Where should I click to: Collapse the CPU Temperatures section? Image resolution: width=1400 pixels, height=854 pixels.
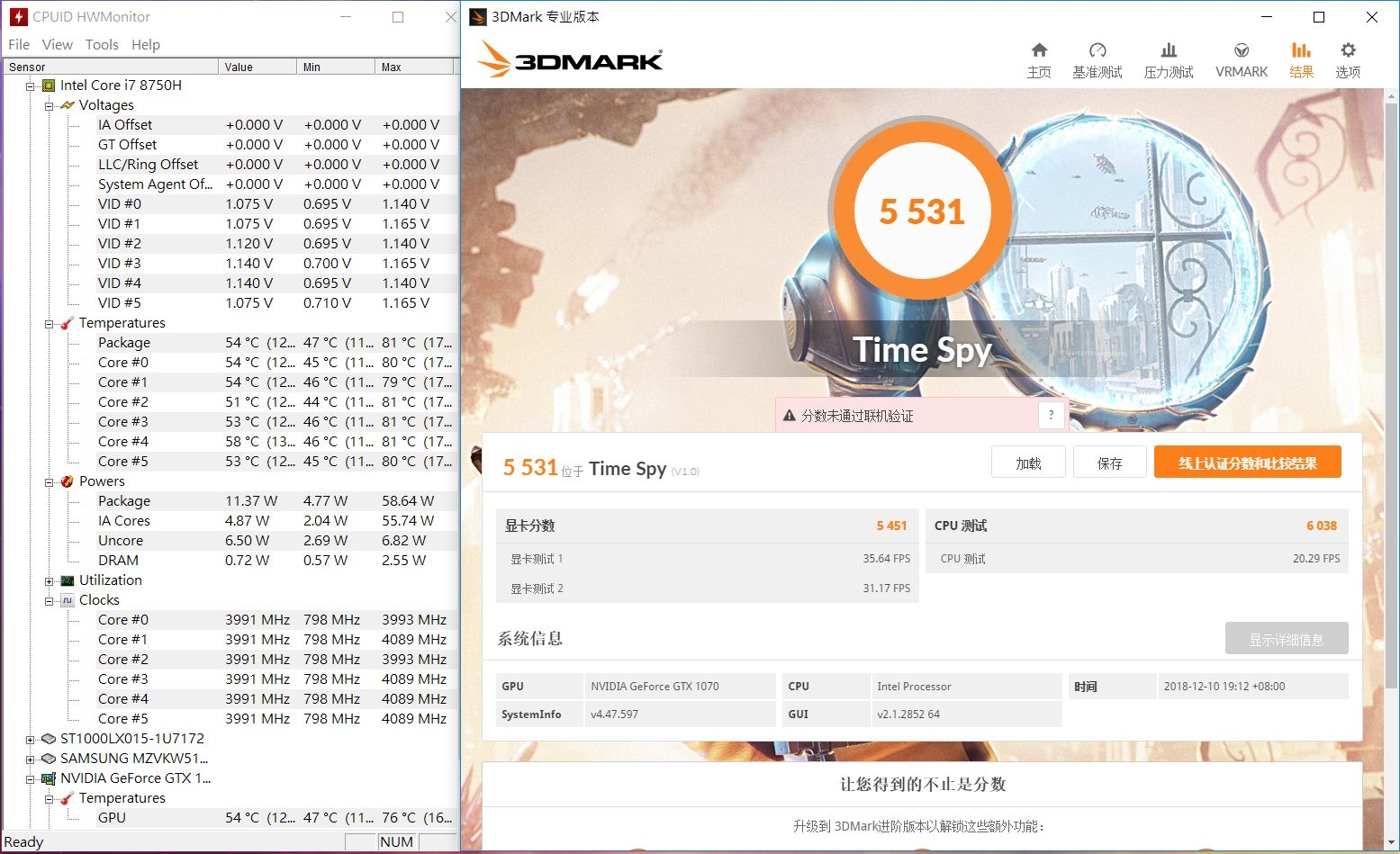coord(50,324)
